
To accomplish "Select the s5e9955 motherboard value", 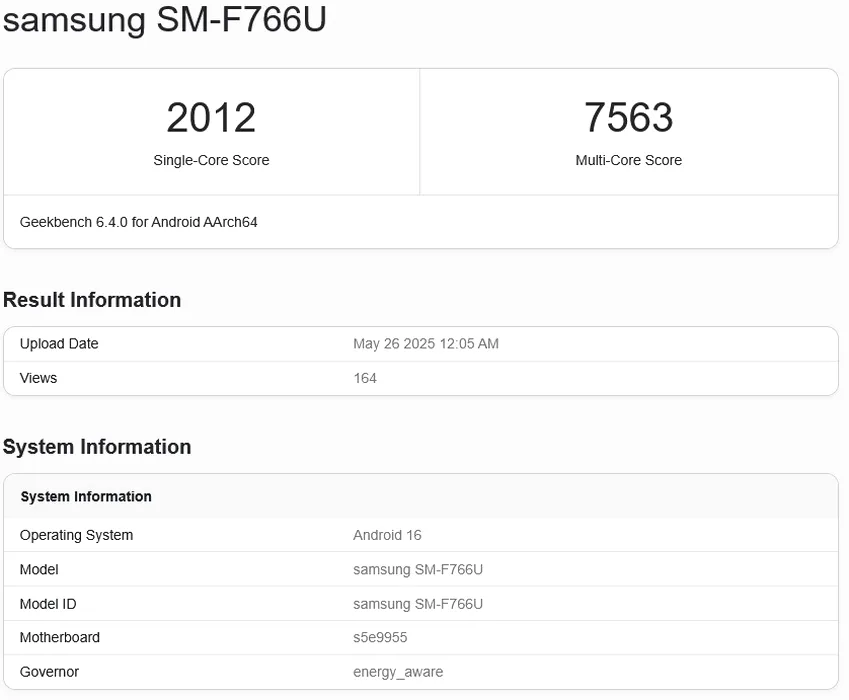I will coord(380,638).
